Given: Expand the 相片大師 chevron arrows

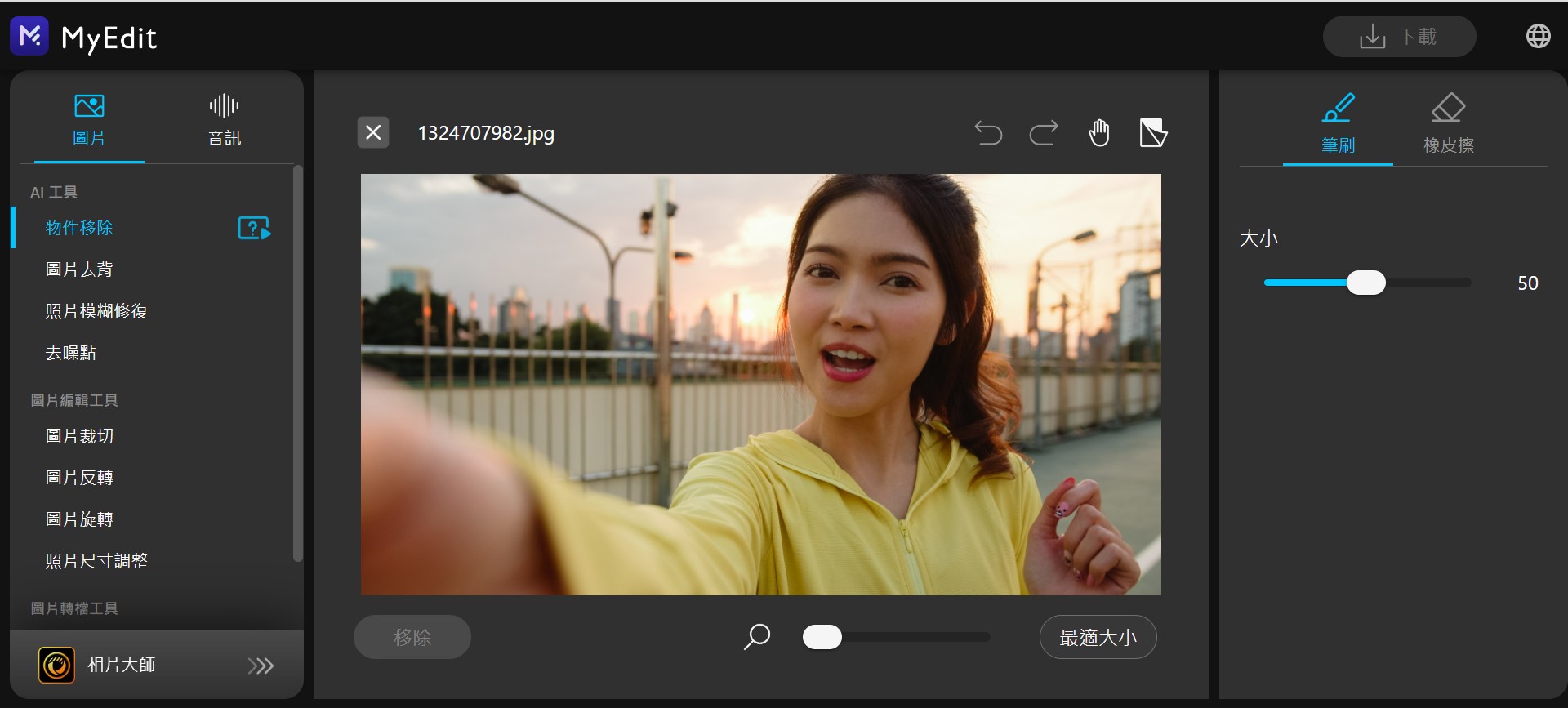Looking at the screenshot, I should click(261, 666).
